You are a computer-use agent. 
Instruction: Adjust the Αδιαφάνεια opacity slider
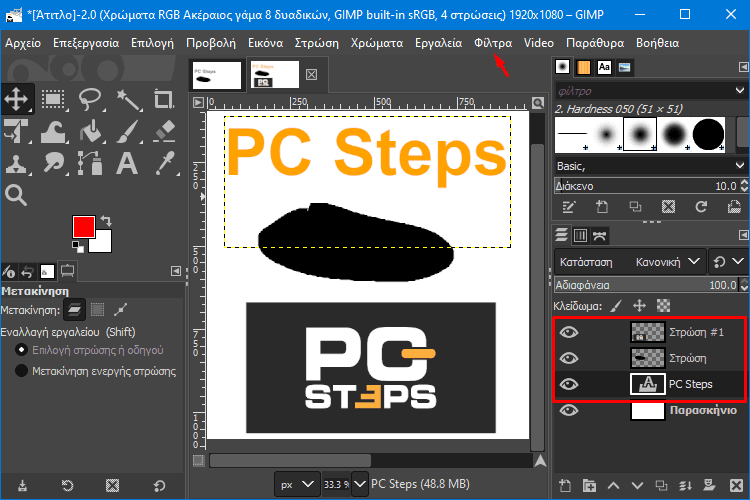(x=646, y=285)
